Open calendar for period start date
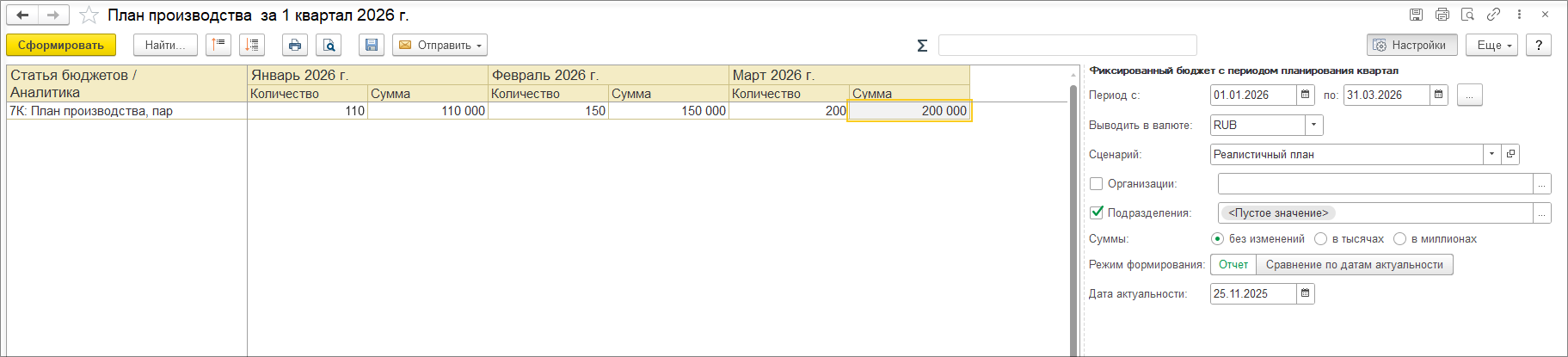Image resolution: width=1568 pixels, height=357 pixels. tap(1306, 95)
